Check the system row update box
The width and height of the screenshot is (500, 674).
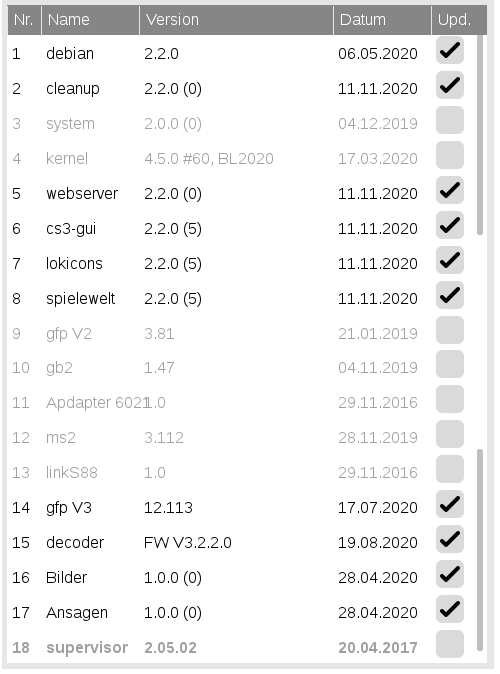tap(449, 121)
